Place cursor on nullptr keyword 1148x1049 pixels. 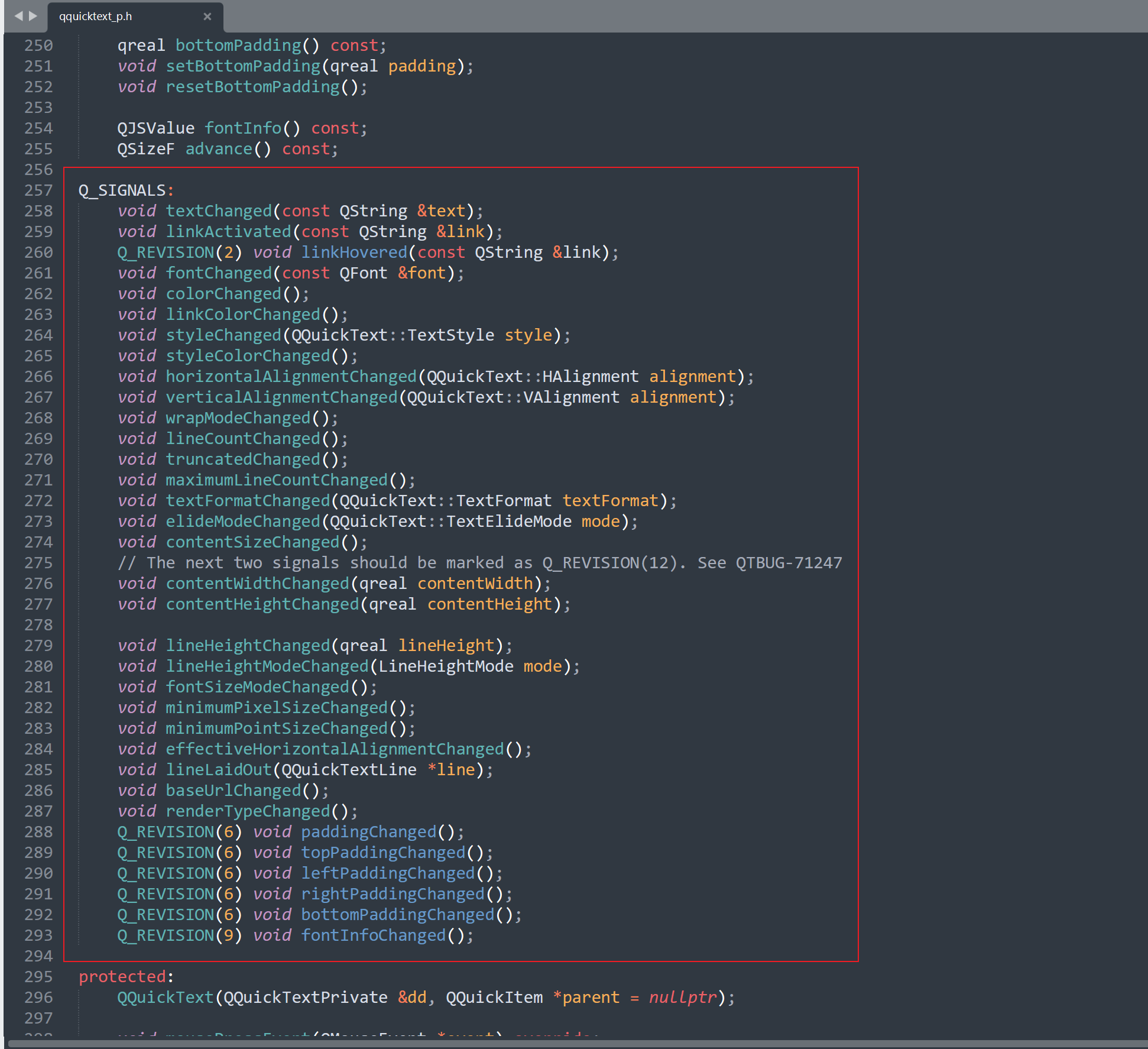point(682,998)
